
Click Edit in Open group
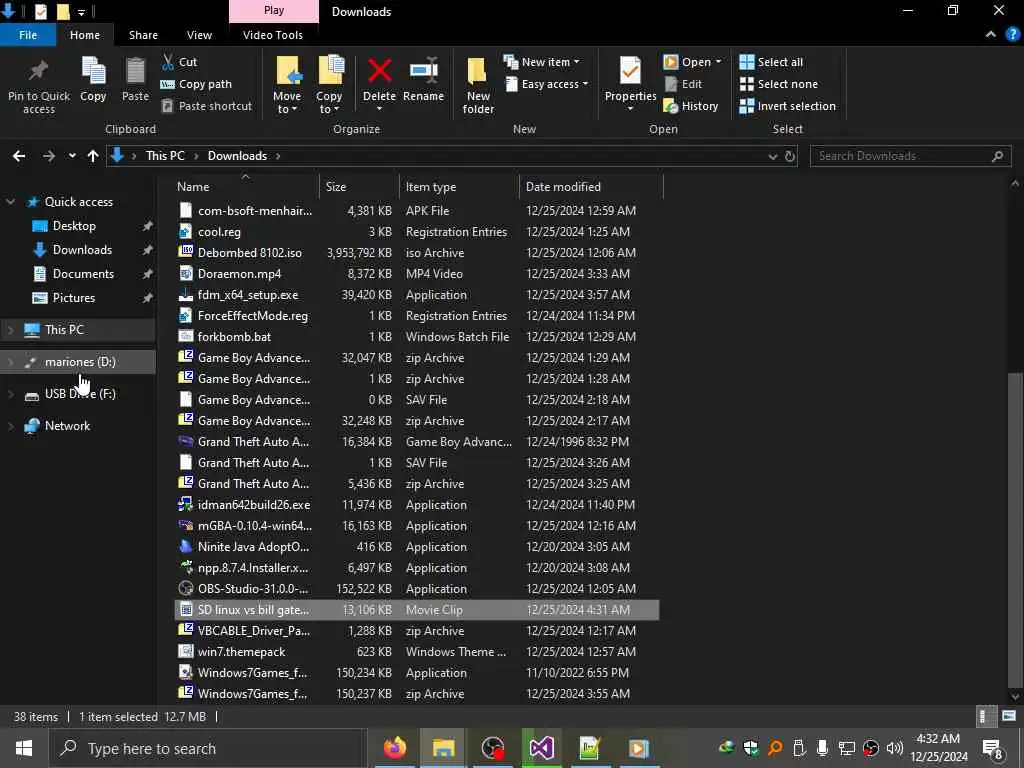[x=683, y=84]
